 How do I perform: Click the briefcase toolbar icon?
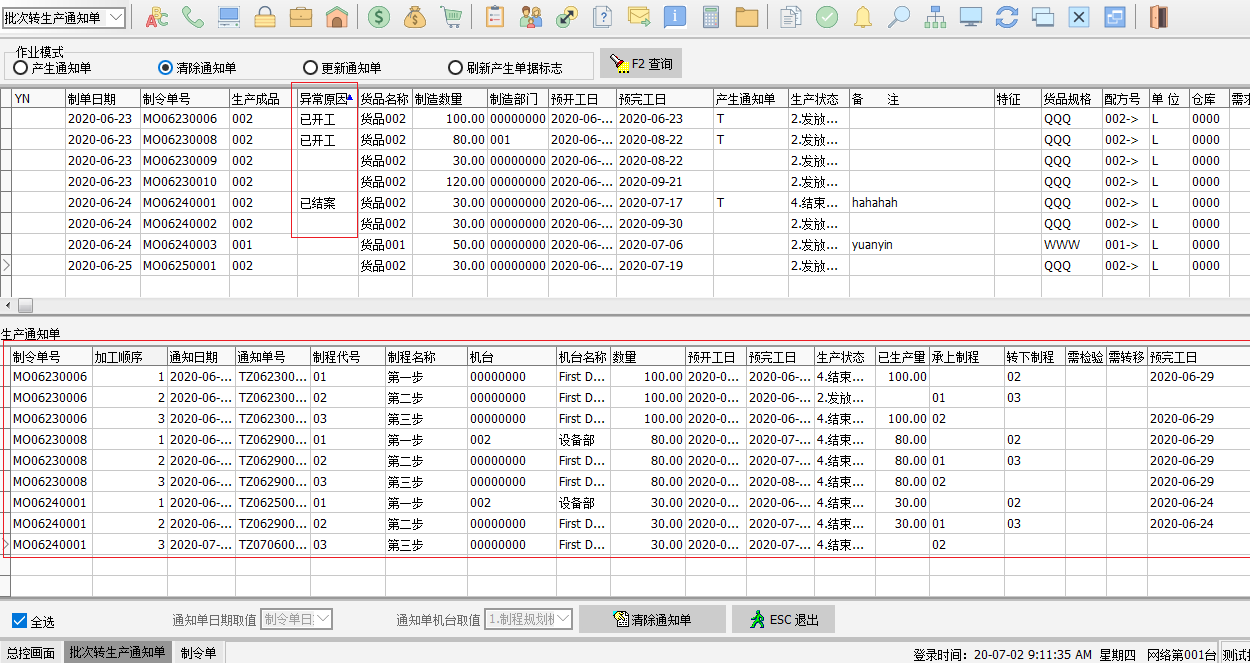click(x=301, y=17)
